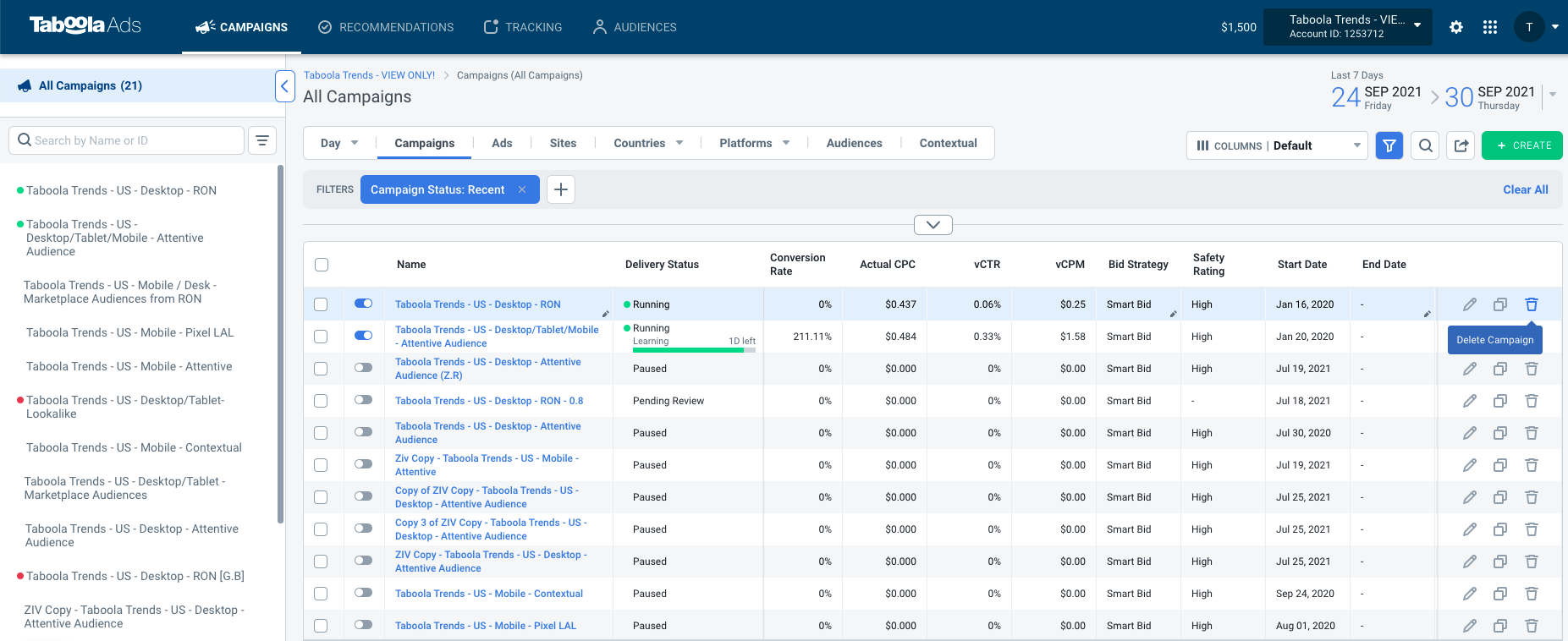Image resolution: width=1568 pixels, height=641 pixels.
Task: Open the Platforms dropdown arrow
Action: 786,143
